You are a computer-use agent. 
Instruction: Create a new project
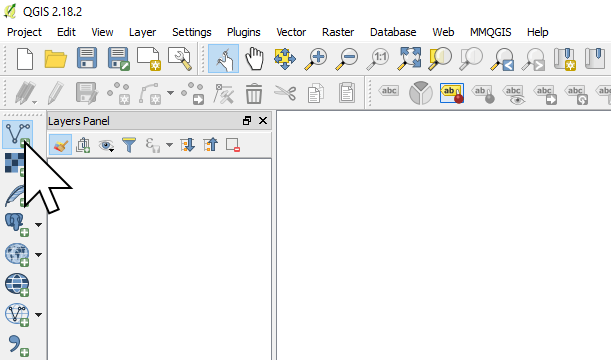pyautogui.click(x=25, y=59)
